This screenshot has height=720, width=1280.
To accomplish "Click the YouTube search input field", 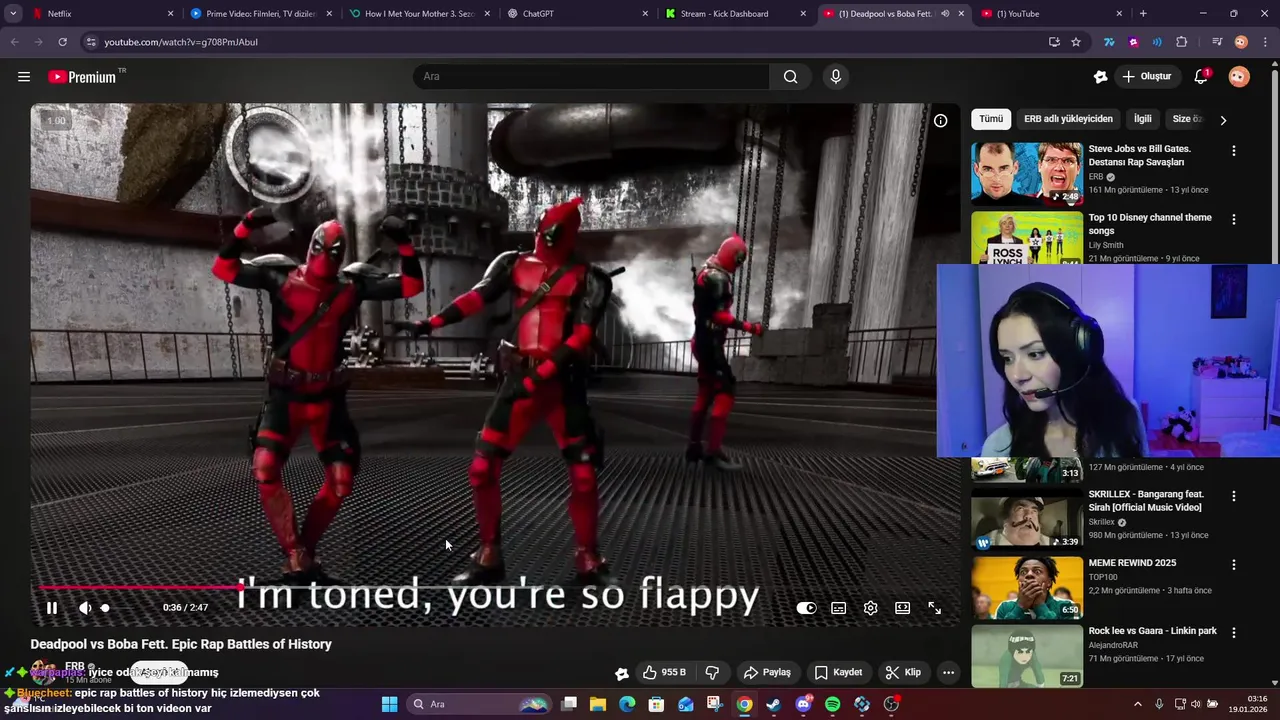I will [591, 77].
